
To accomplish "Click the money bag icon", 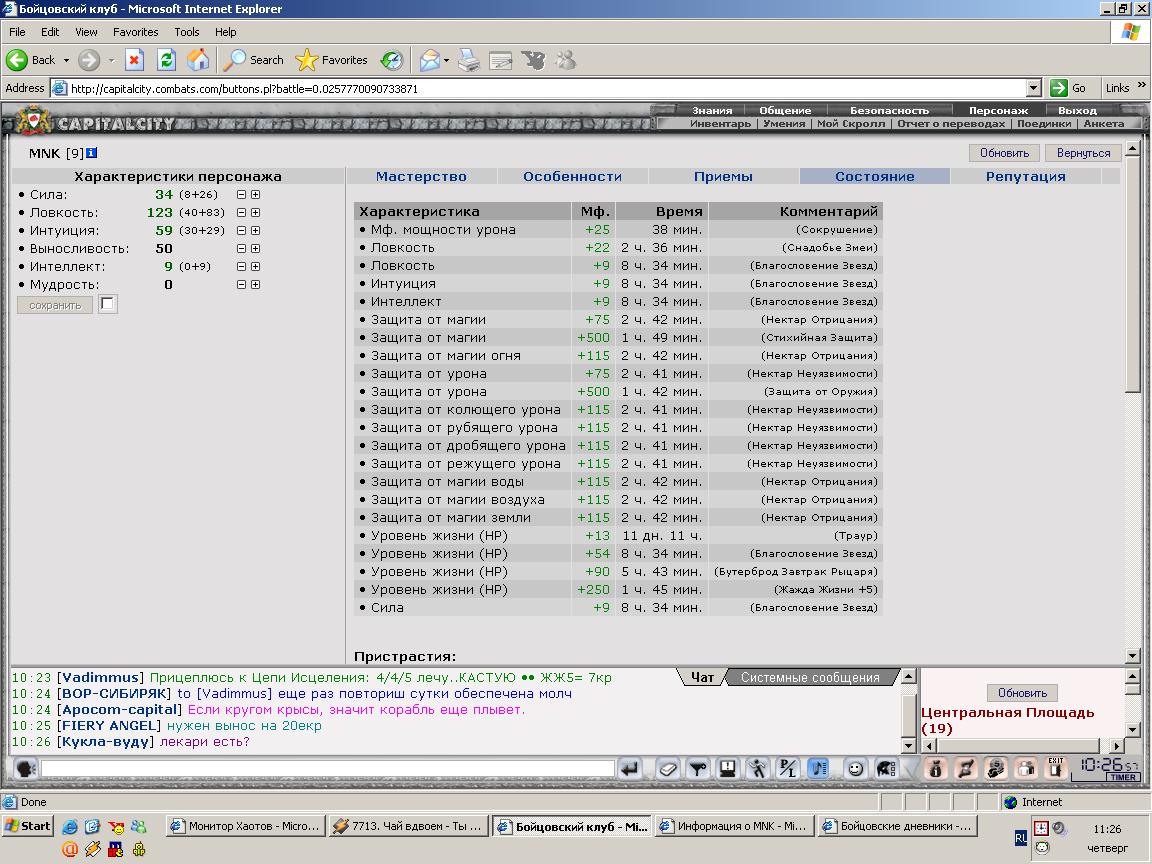I will [x=936, y=769].
